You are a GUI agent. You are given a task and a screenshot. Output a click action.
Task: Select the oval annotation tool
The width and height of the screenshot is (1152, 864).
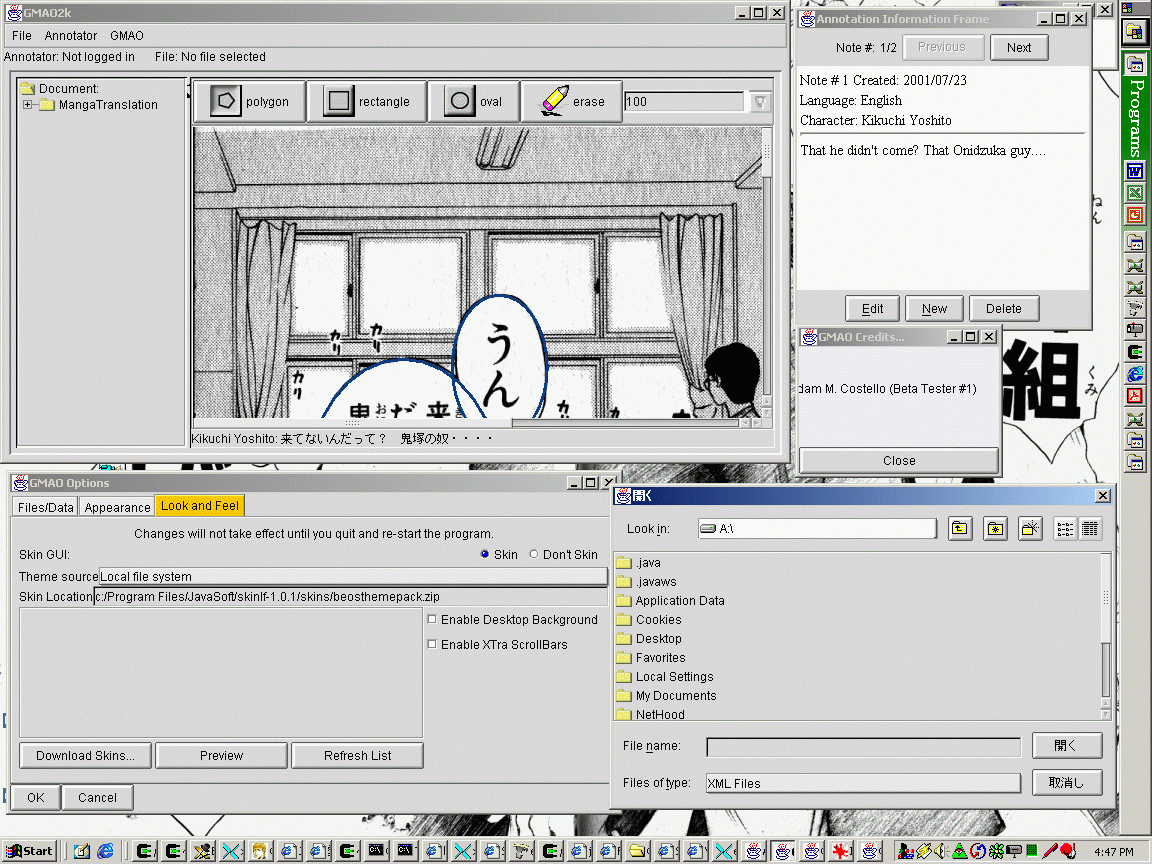(x=474, y=101)
